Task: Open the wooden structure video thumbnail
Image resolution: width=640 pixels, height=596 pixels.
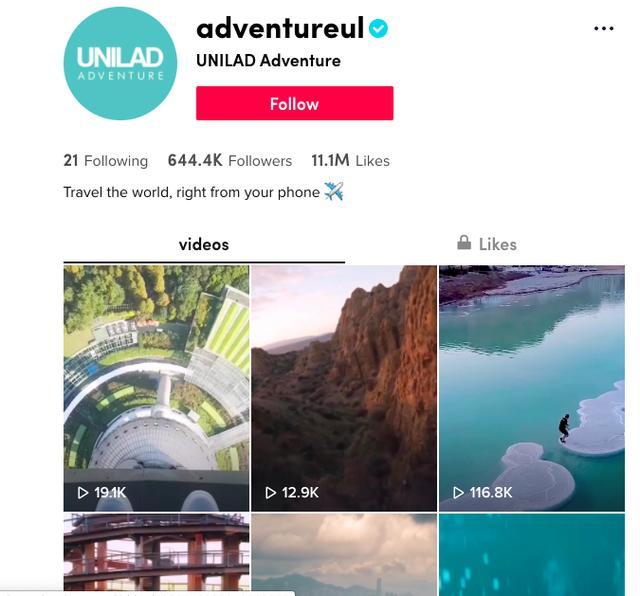Action: pos(156,552)
